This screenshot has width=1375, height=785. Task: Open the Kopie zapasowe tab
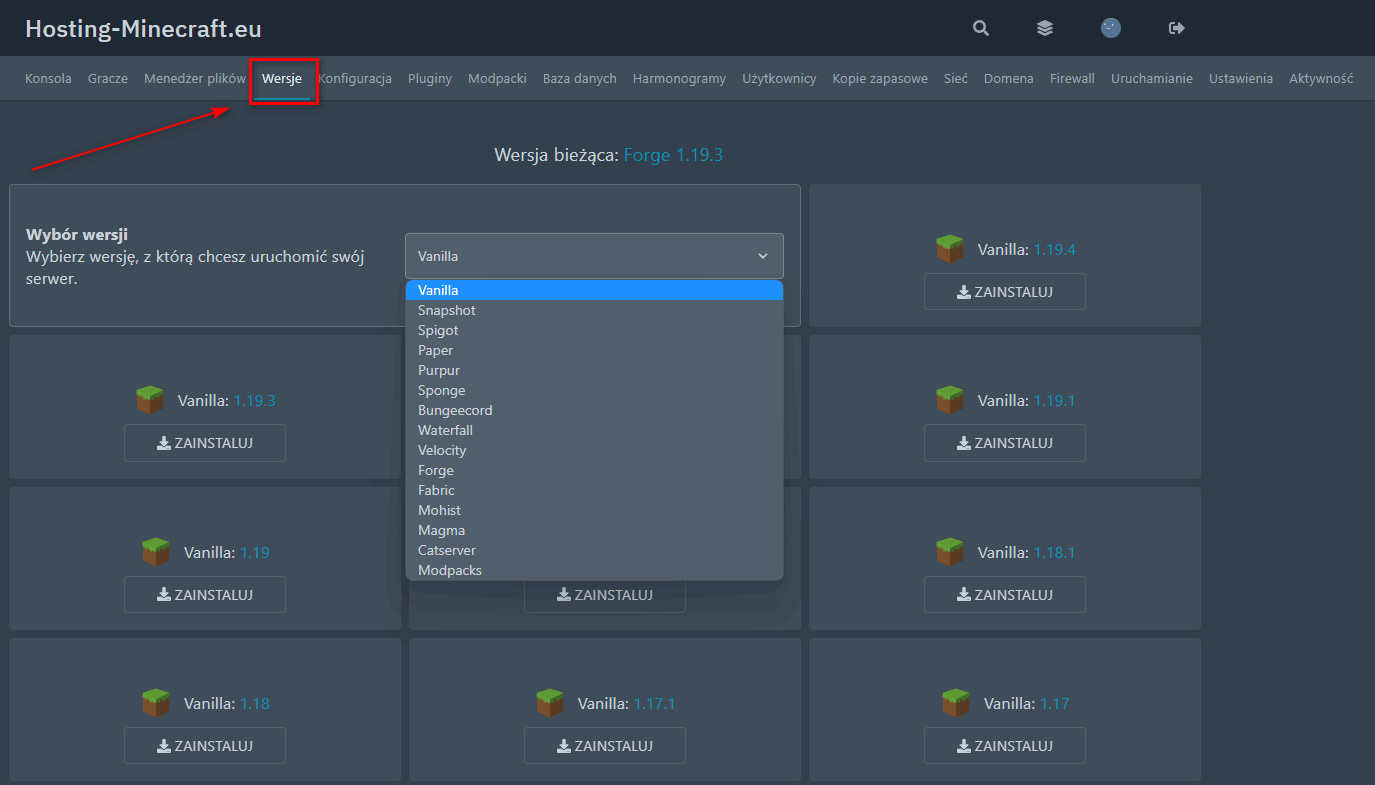coord(880,78)
